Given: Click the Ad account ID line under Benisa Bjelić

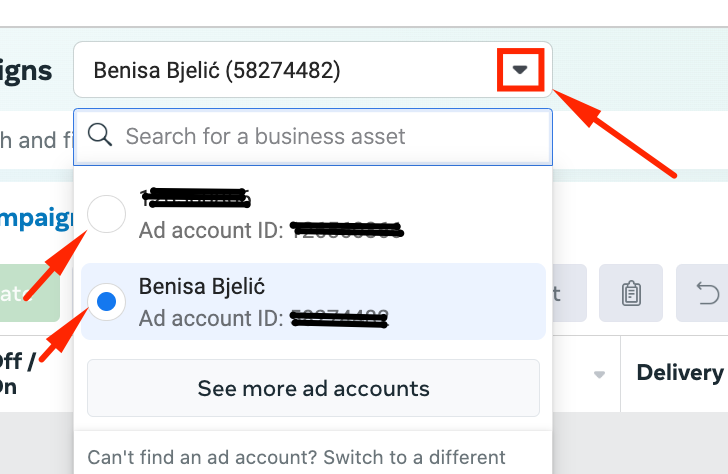Looking at the screenshot, I should [x=263, y=318].
